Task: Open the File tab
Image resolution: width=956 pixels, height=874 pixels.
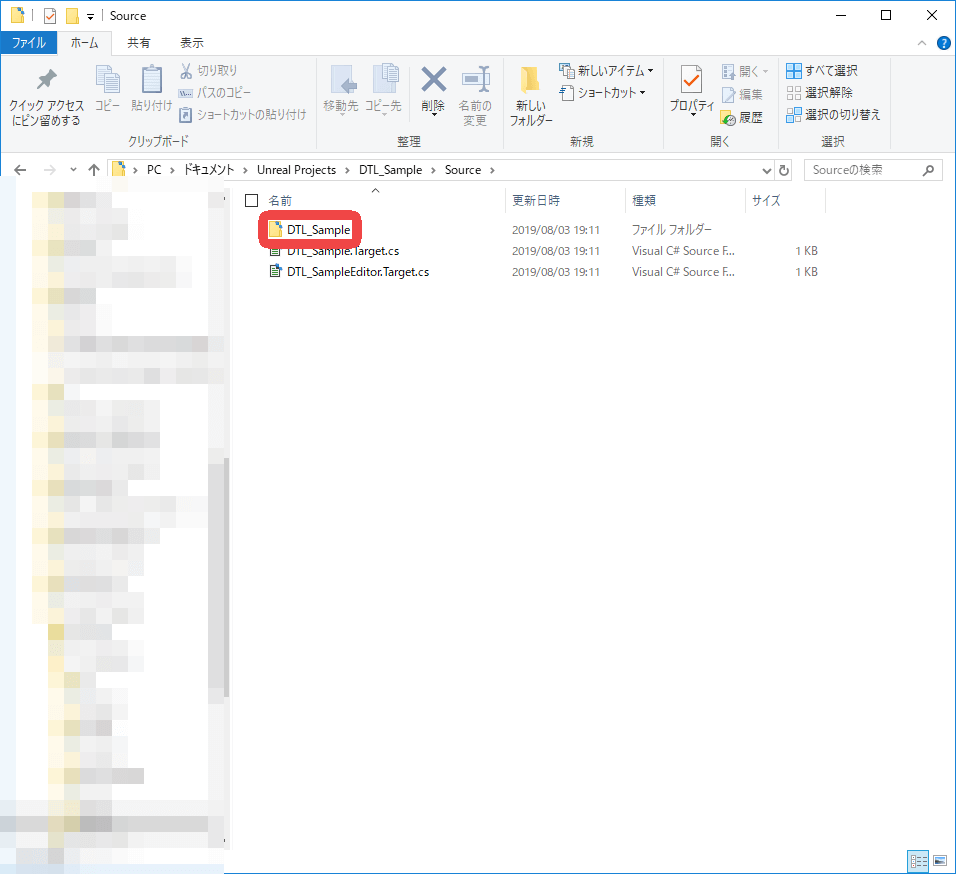Action: [28, 43]
